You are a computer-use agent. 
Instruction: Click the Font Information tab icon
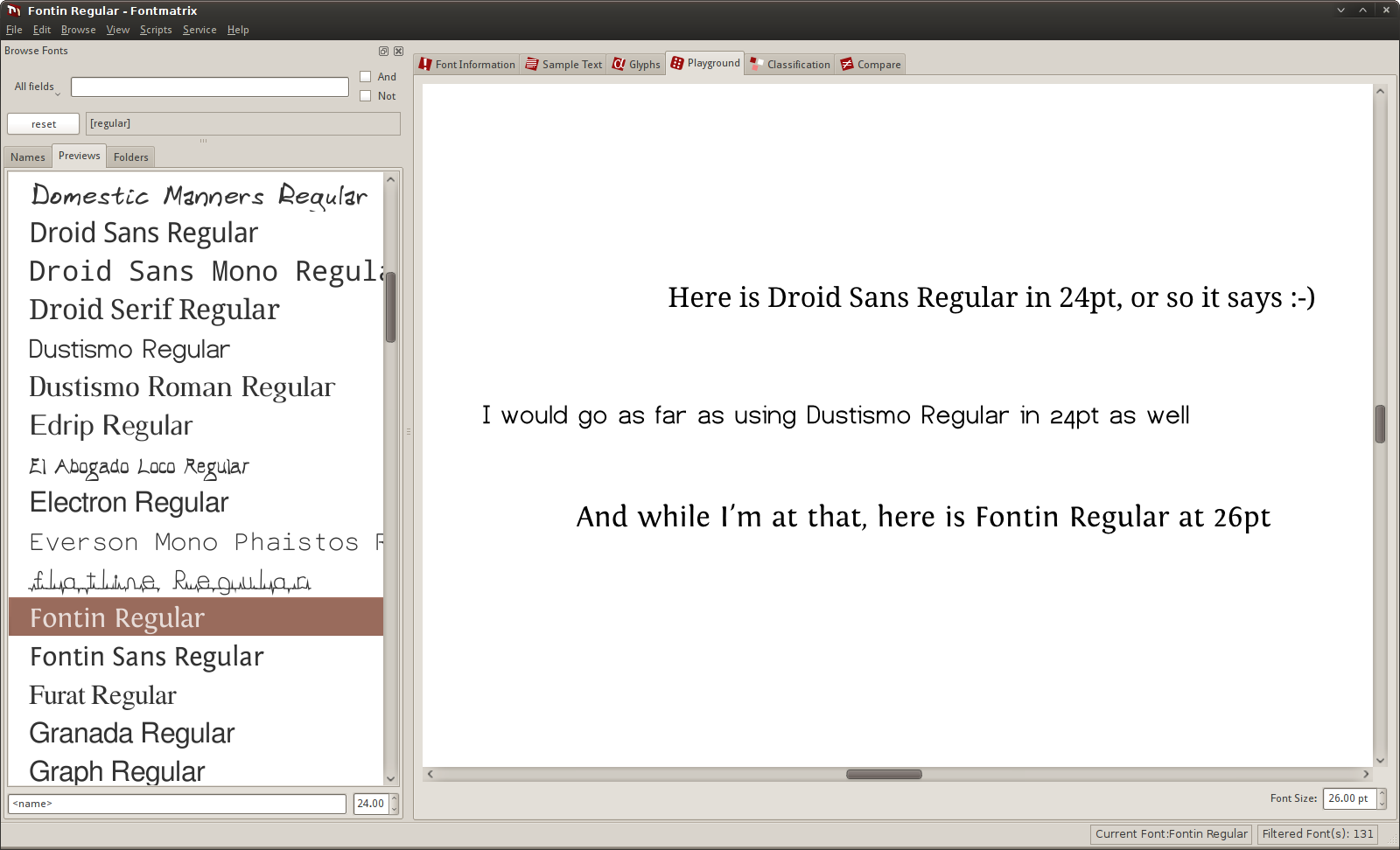coord(425,64)
